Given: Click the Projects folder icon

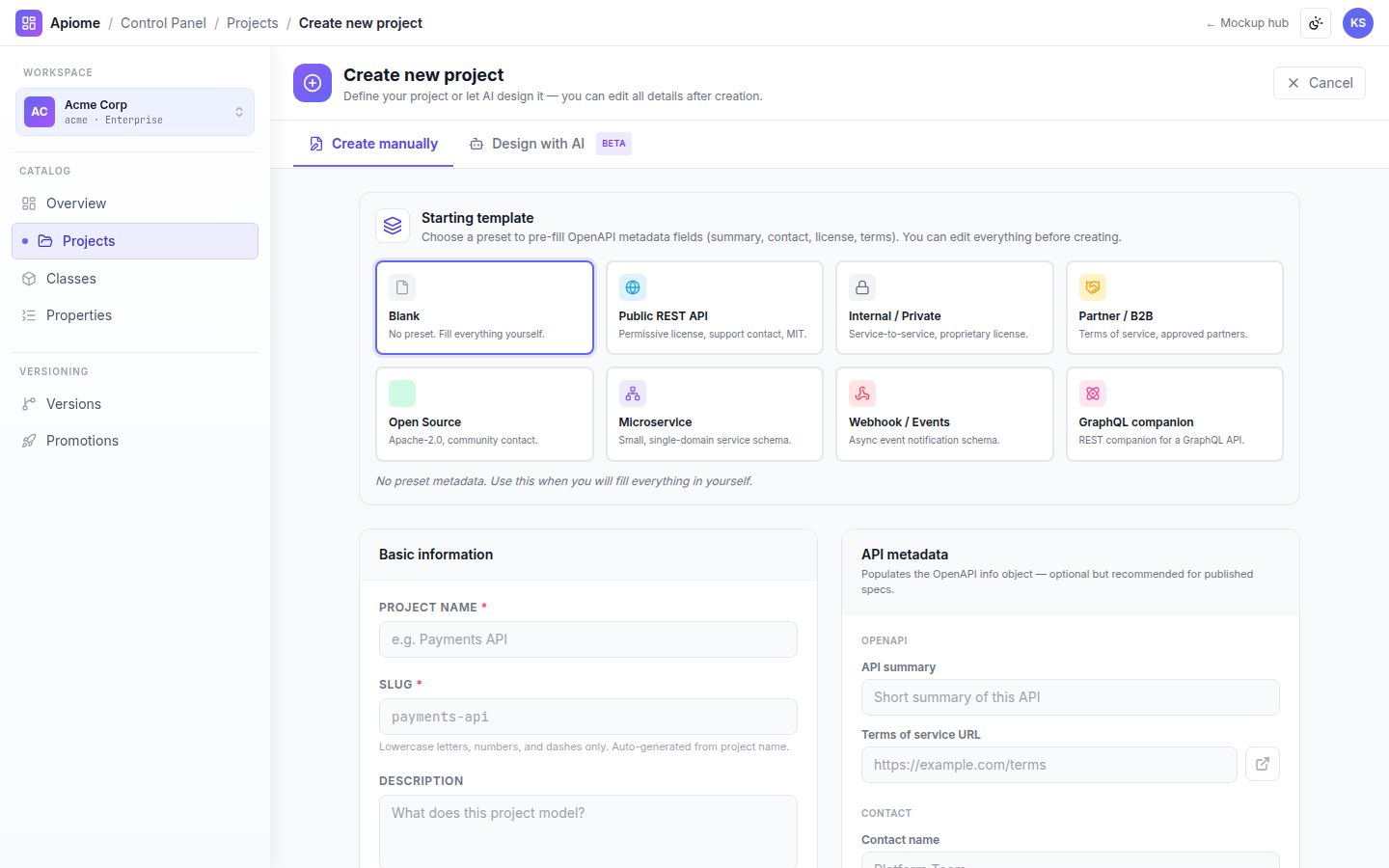Looking at the screenshot, I should click(x=45, y=241).
